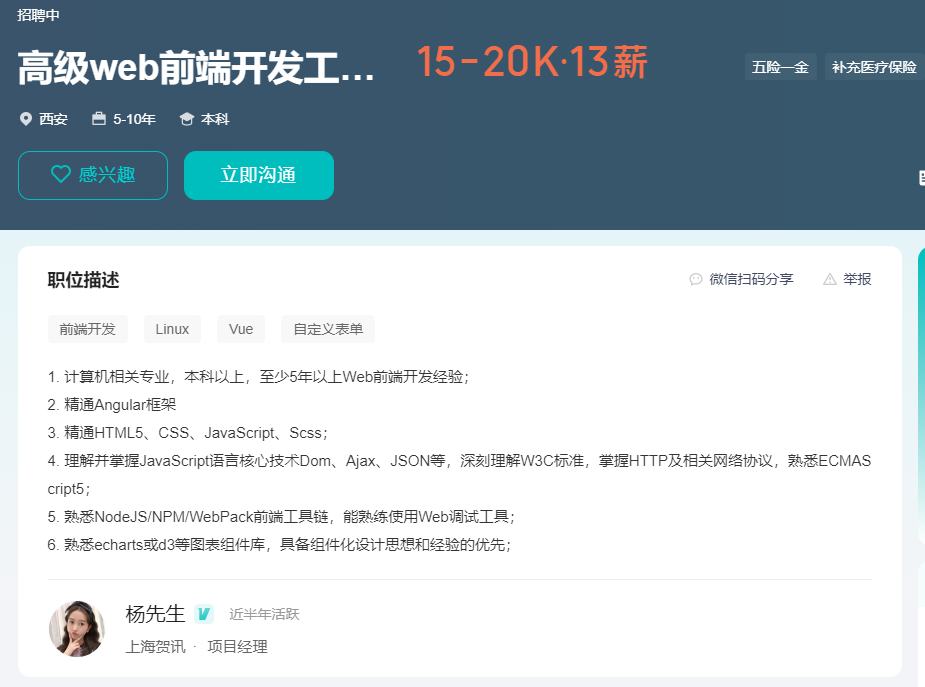
Task: Click the 补充医疗保险 benefit tag
Action: point(874,66)
